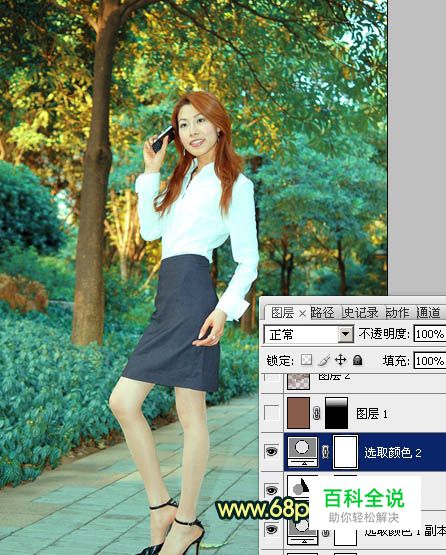Select gradient layer mask of 图层 1

pyautogui.click(x=336, y=413)
